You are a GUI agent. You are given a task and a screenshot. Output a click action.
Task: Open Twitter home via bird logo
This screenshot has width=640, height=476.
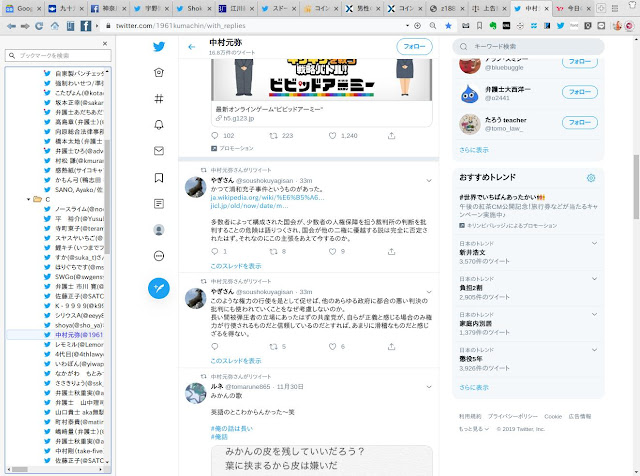coord(159,47)
